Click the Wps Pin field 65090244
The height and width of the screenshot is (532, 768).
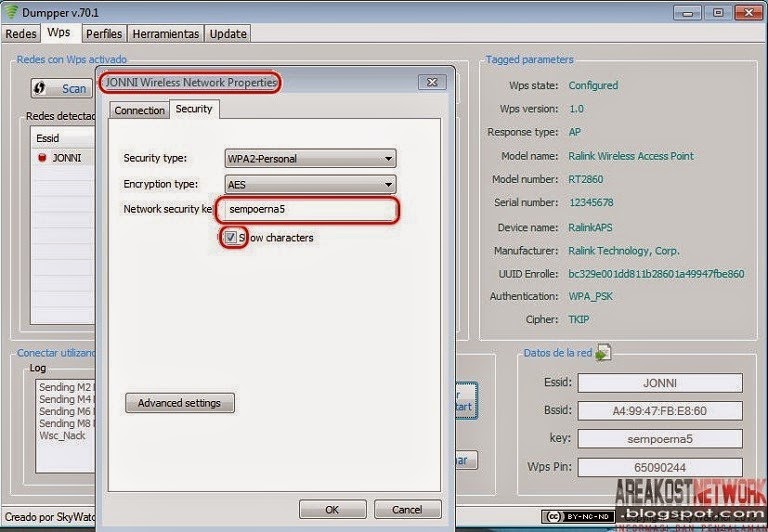pos(660,467)
